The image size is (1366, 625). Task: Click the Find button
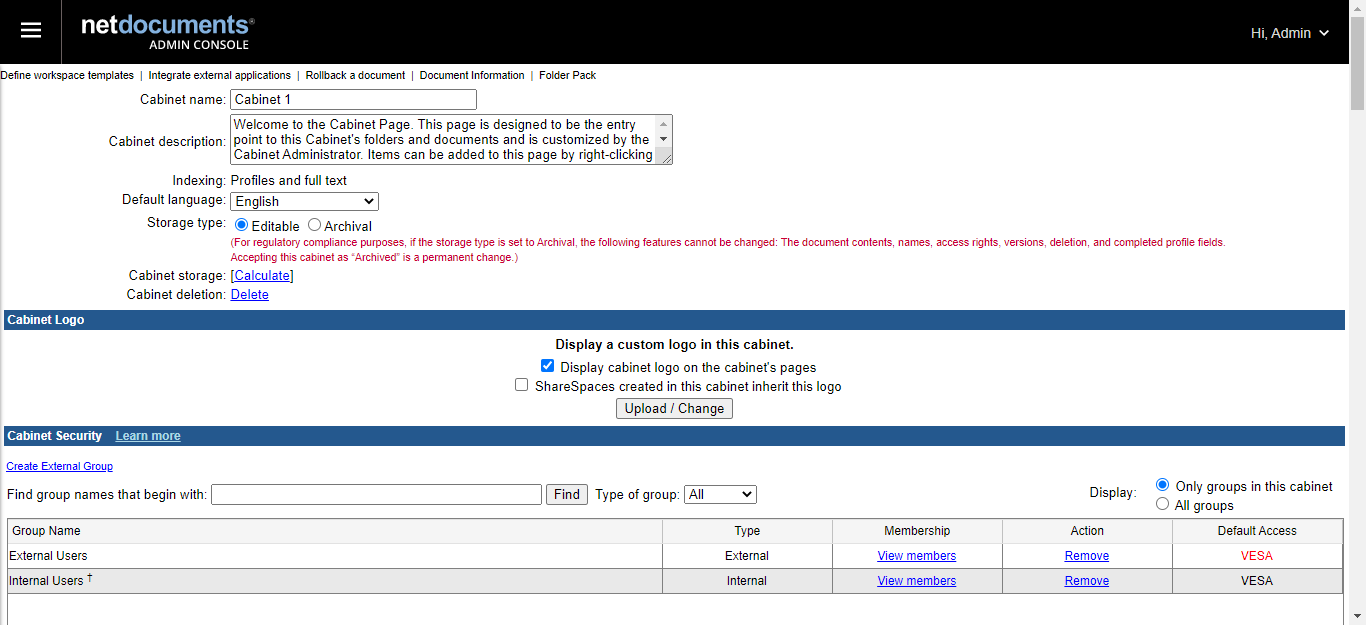point(567,494)
